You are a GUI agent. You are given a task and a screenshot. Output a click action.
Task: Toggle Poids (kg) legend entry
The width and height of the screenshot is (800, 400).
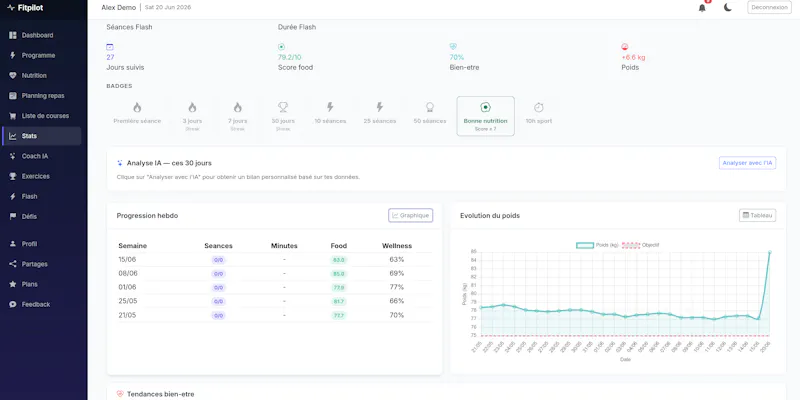(x=596, y=245)
